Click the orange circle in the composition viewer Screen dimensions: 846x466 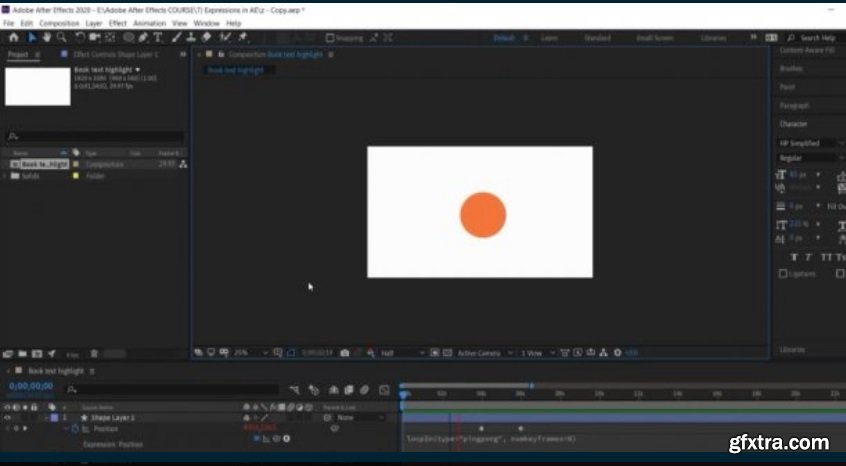482,215
